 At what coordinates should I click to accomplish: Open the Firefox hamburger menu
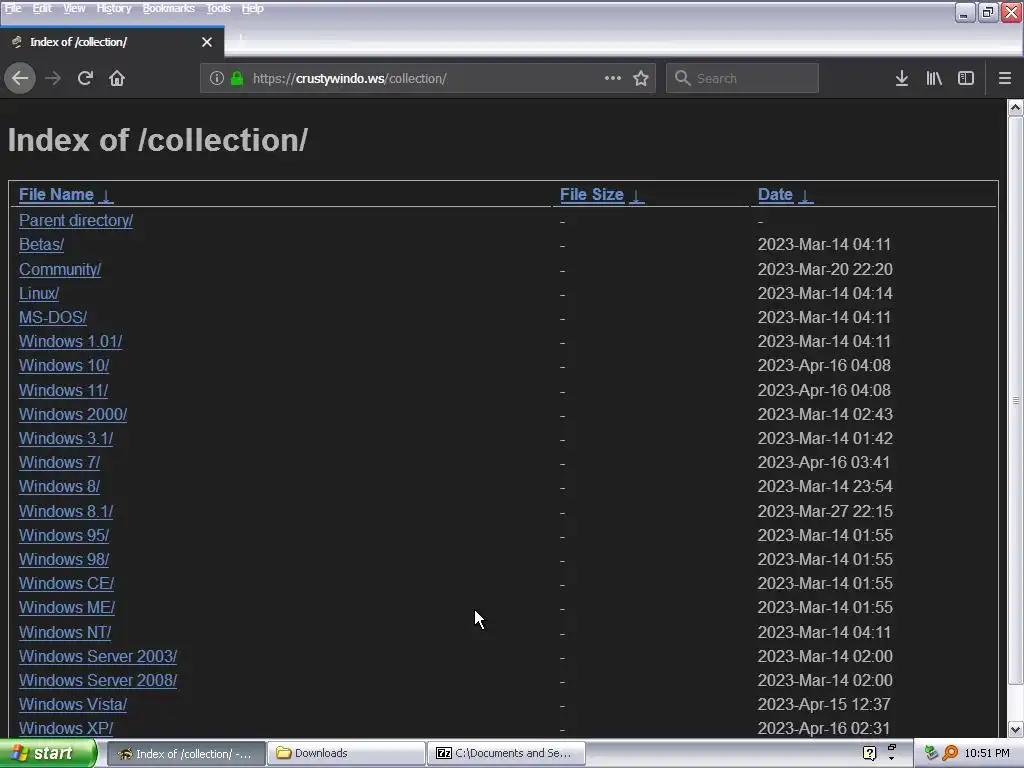[x=1005, y=78]
